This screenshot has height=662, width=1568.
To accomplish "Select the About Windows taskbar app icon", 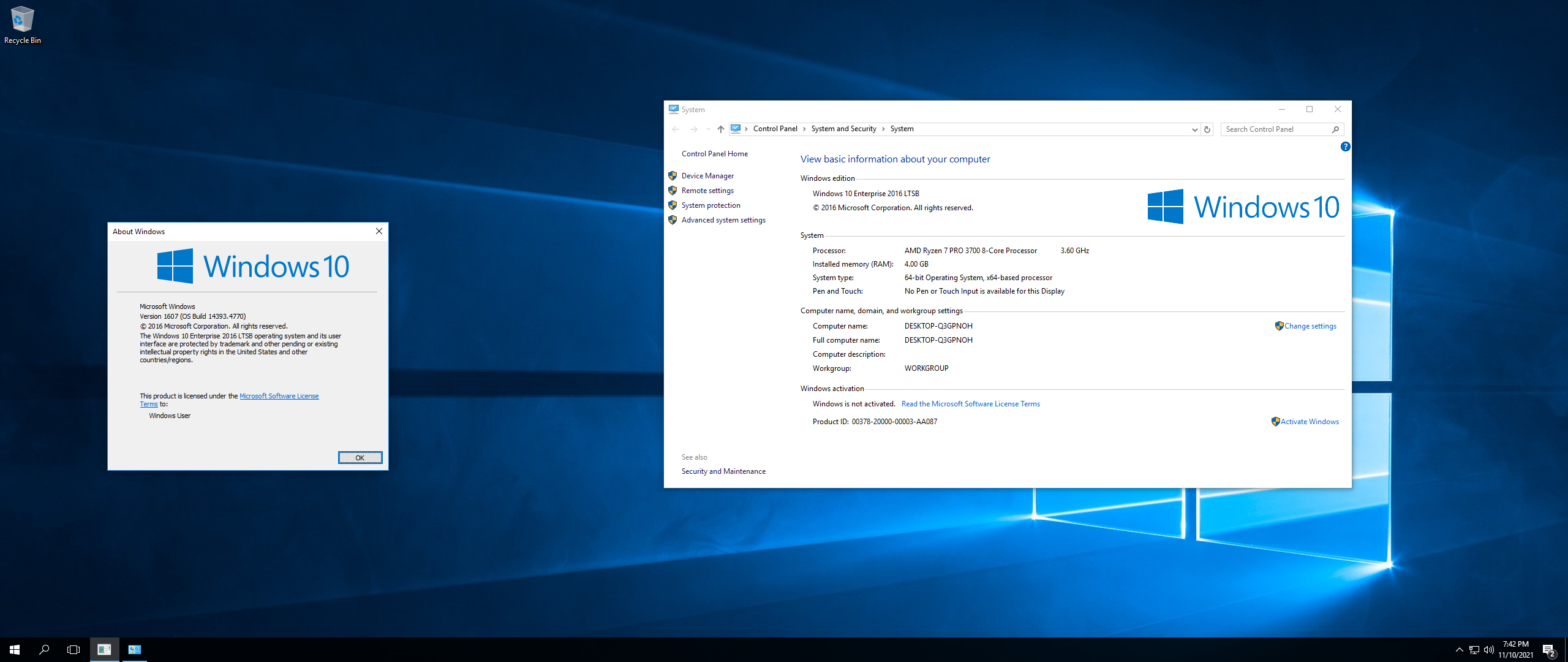I will (x=104, y=650).
